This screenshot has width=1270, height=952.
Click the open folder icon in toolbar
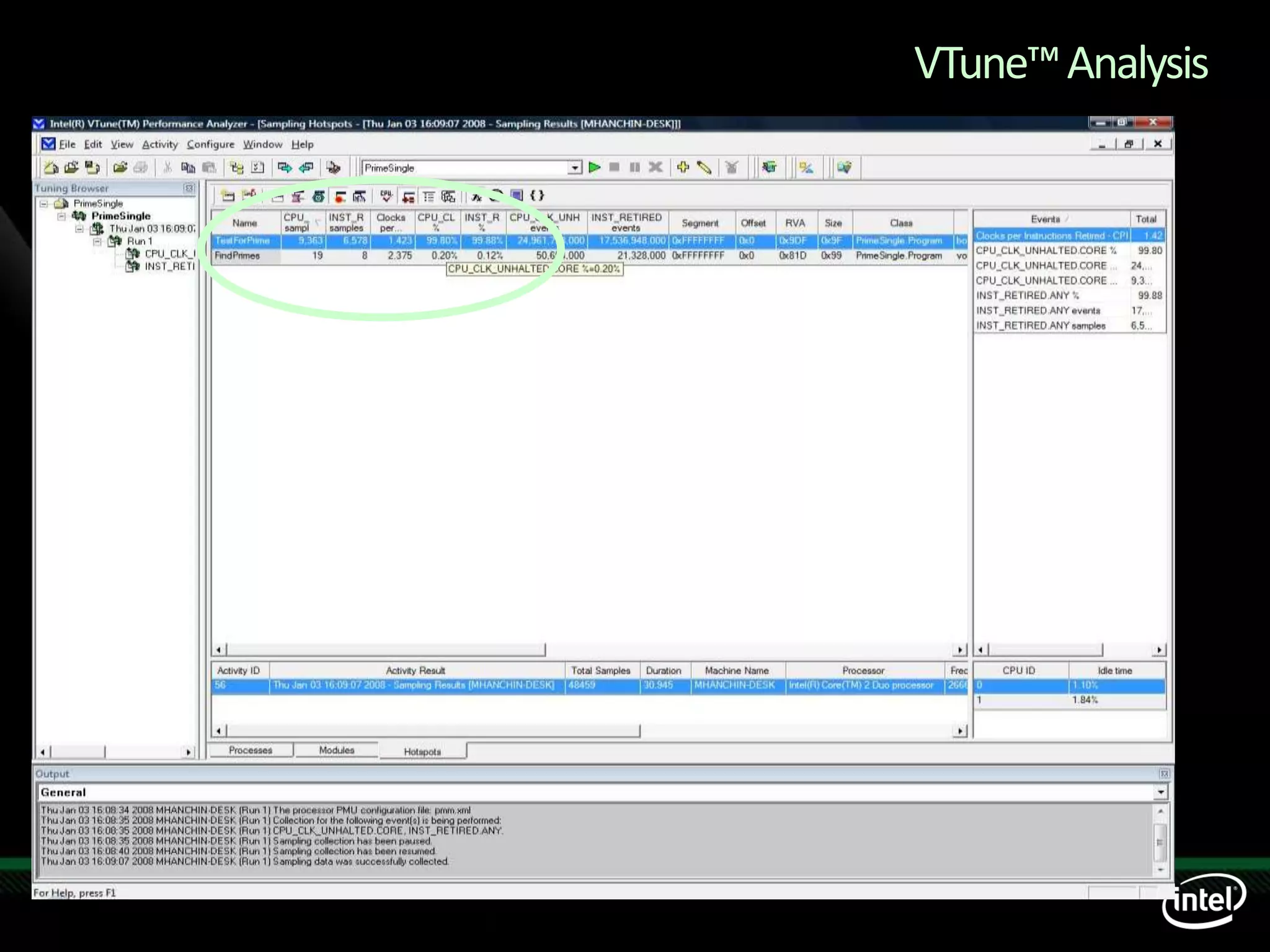click(x=120, y=167)
